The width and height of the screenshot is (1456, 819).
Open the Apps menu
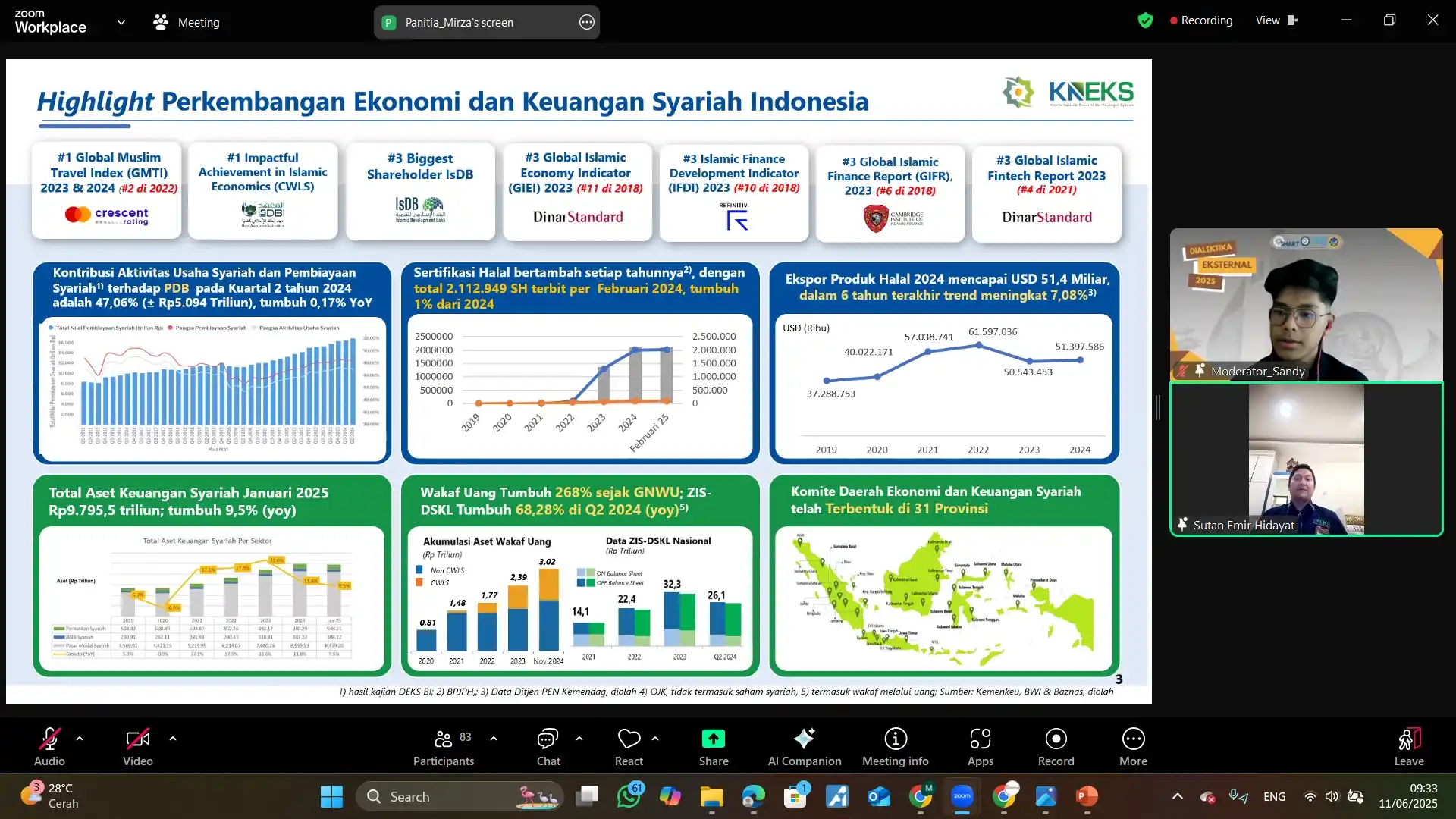click(981, 747)
